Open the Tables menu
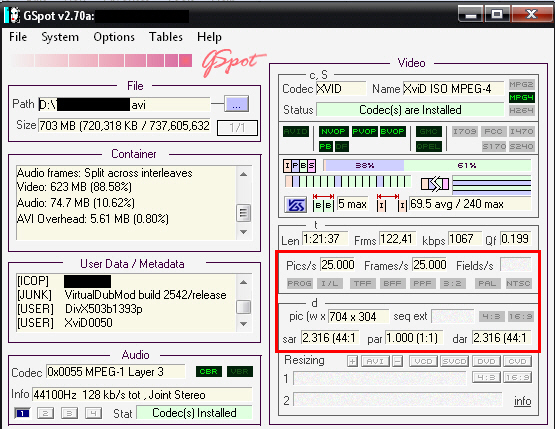The width and height of the screenshot is (555, 429). pos(166,37)
